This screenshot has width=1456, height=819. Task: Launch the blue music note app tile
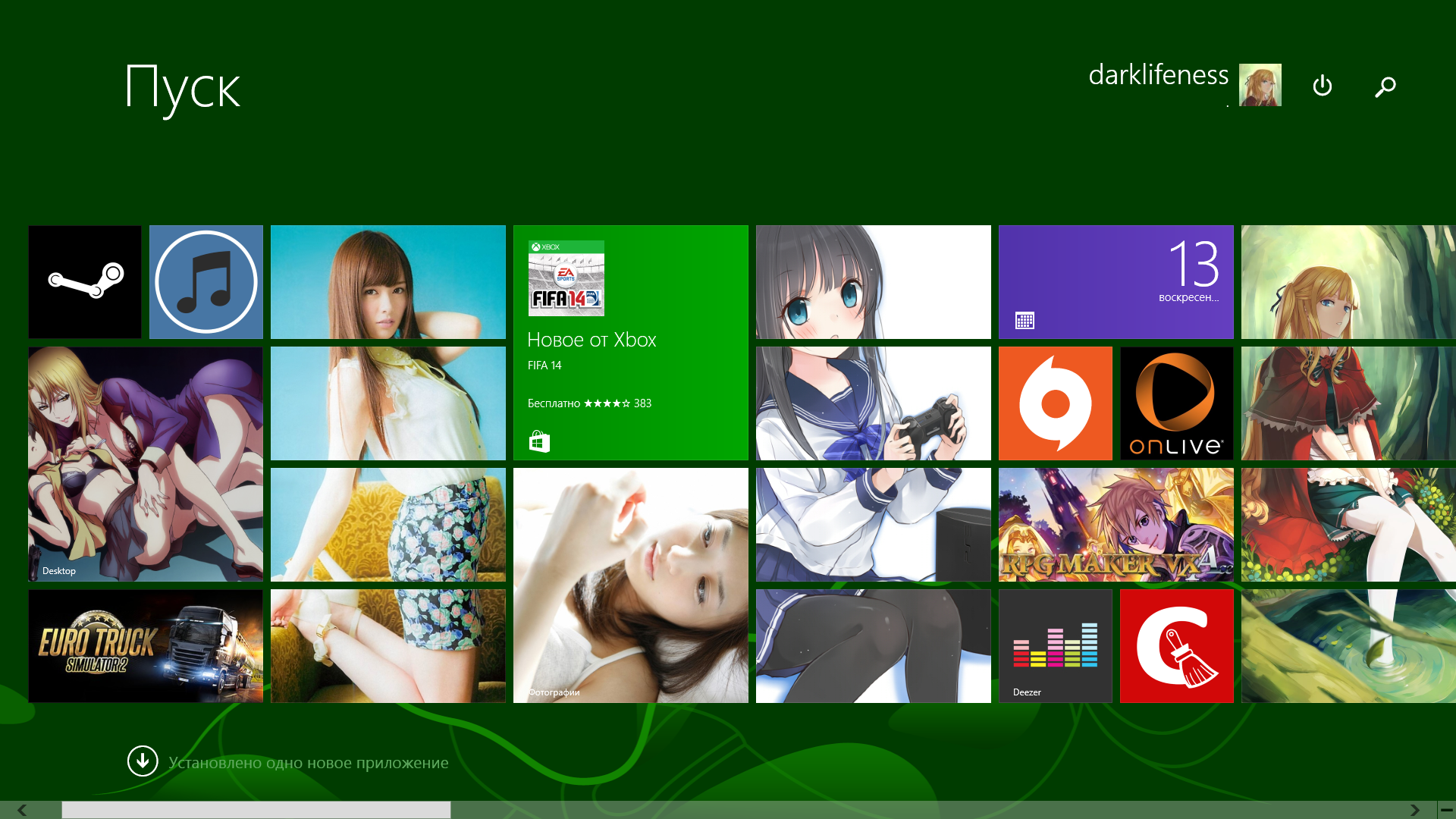[x=206, y=281]
